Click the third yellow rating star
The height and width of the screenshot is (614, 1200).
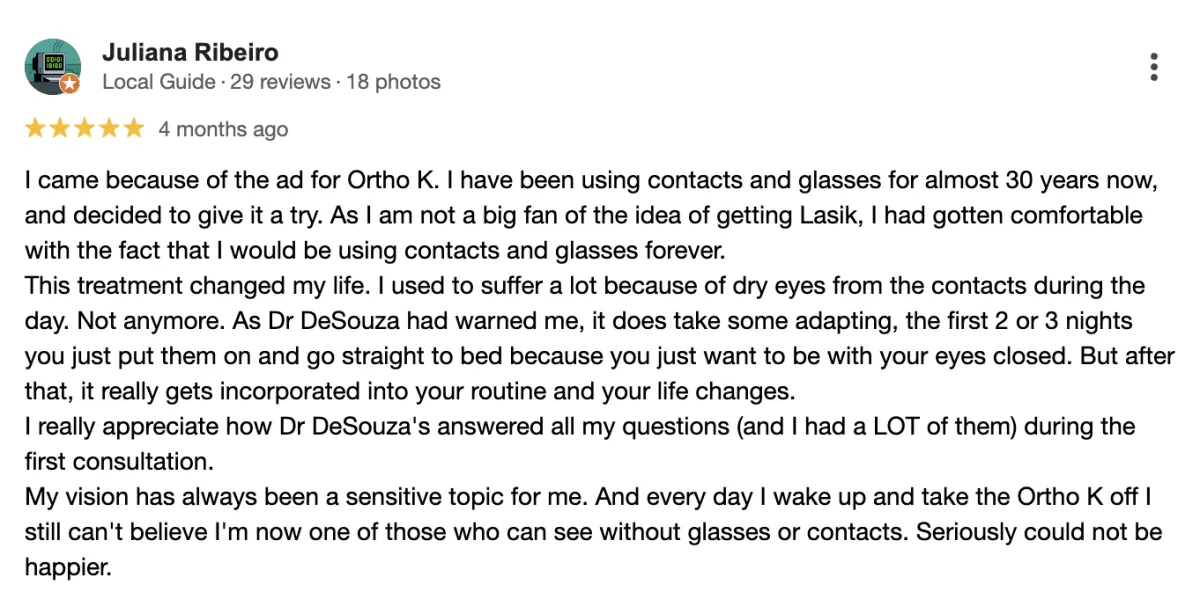click(x=85, y=128)
